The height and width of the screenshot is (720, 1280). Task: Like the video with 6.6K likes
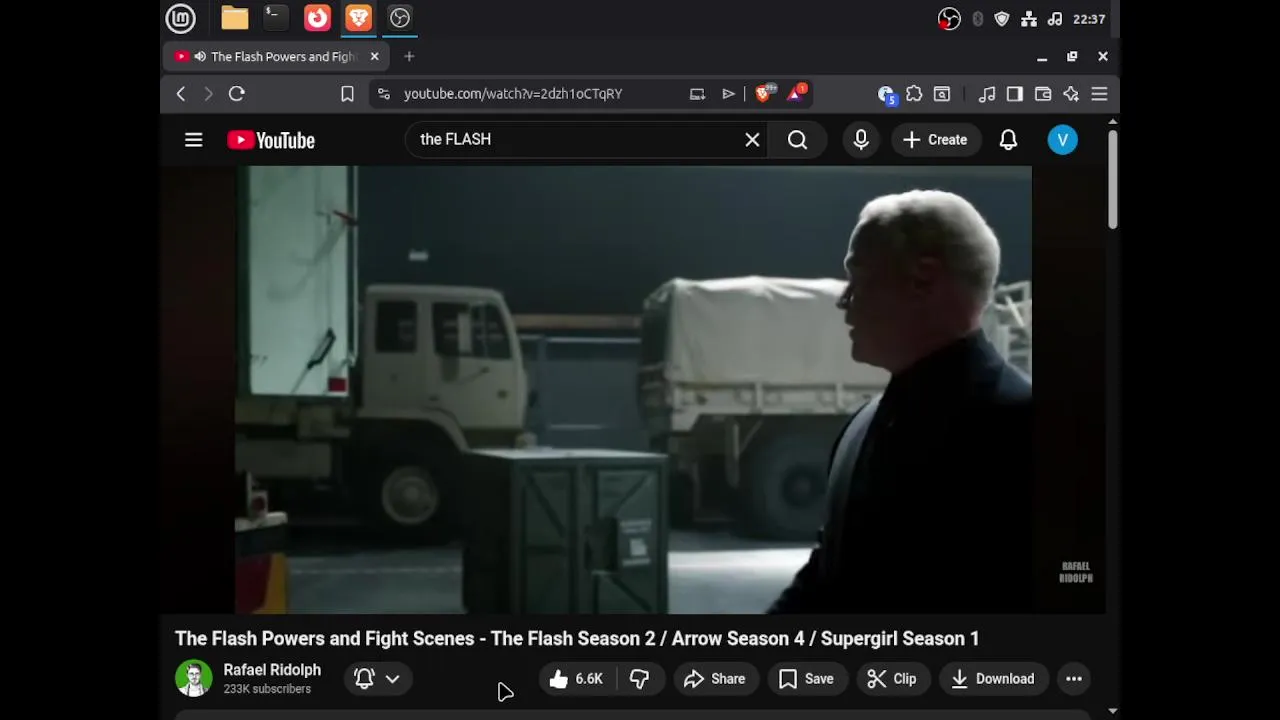[577, 679]
